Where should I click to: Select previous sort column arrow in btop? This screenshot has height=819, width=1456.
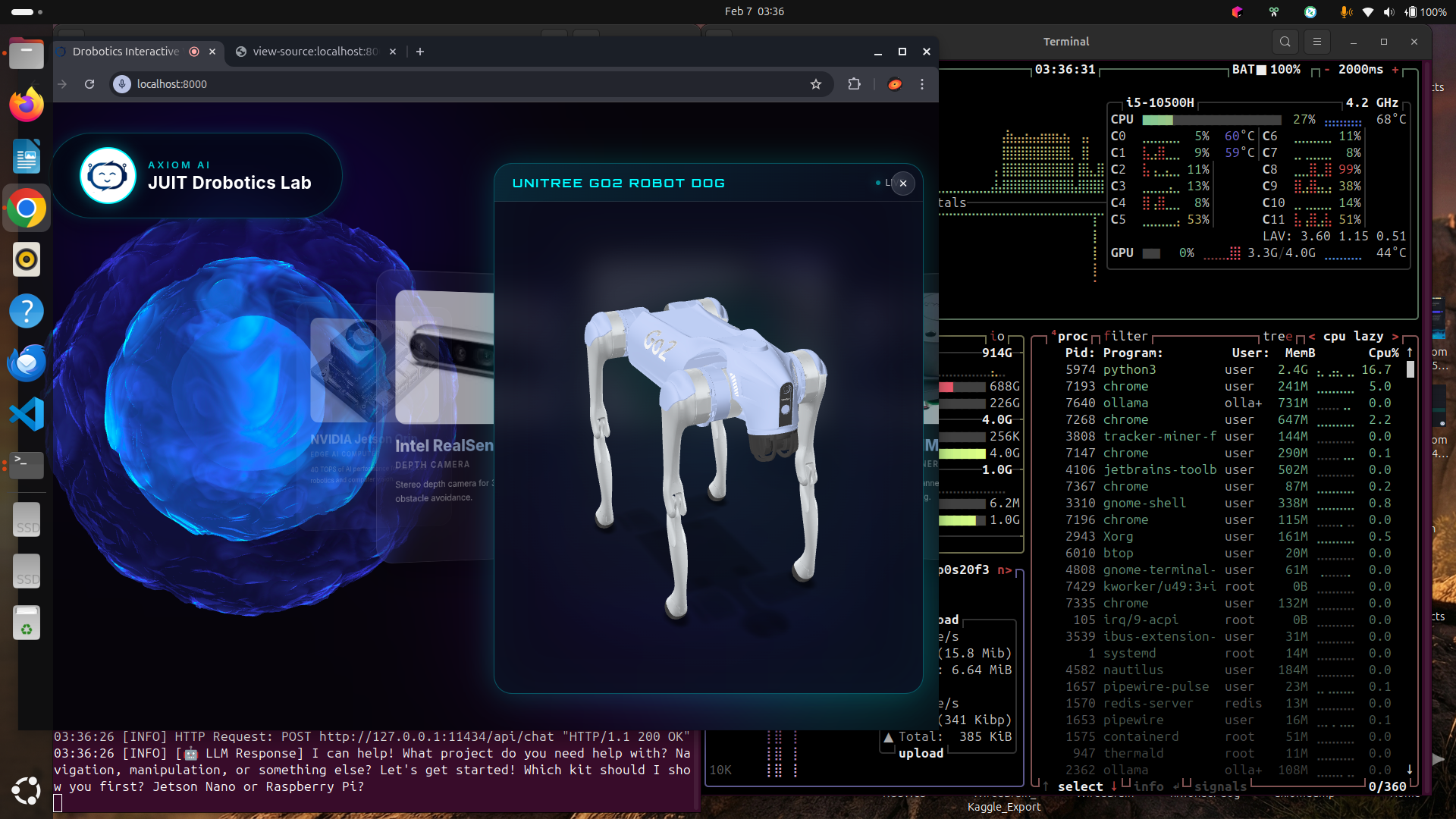click(1312, 336)
